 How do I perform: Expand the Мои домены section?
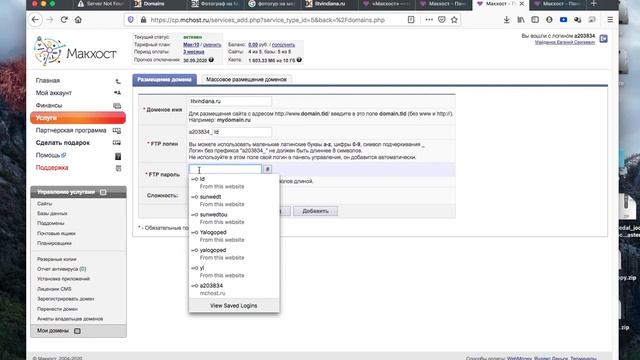[77, 331]
